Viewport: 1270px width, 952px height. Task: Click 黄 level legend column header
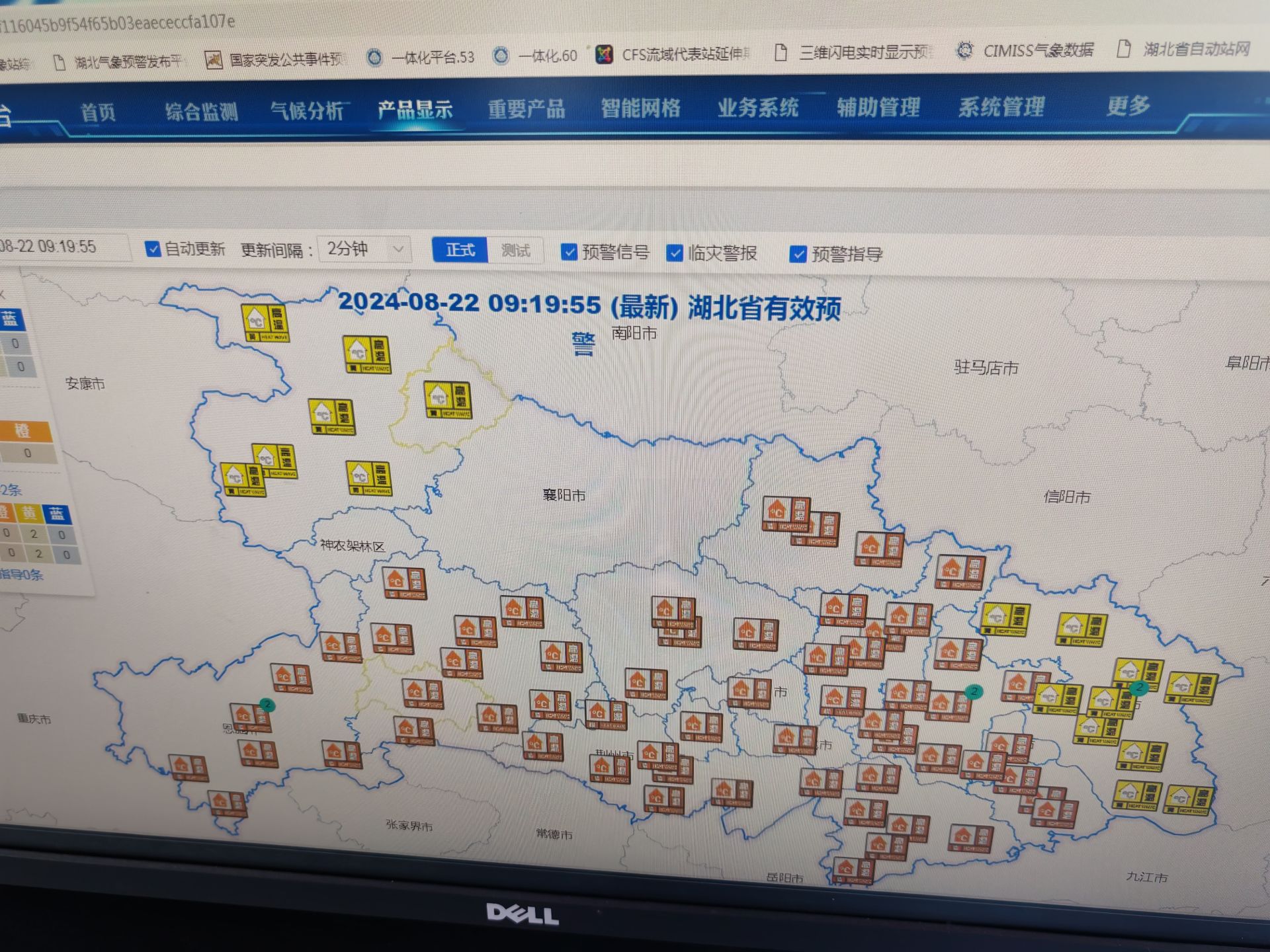pyautogui.click(x=29, y=513)
